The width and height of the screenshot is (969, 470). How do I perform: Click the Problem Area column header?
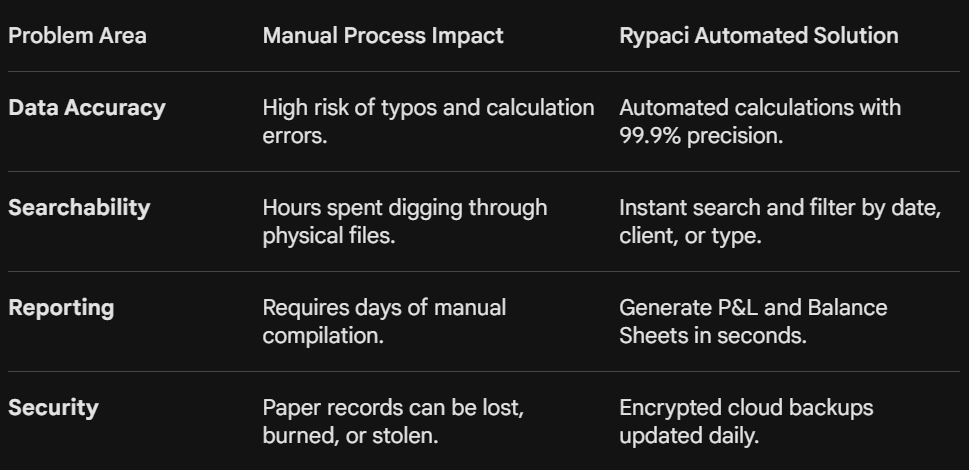[77, 36]
